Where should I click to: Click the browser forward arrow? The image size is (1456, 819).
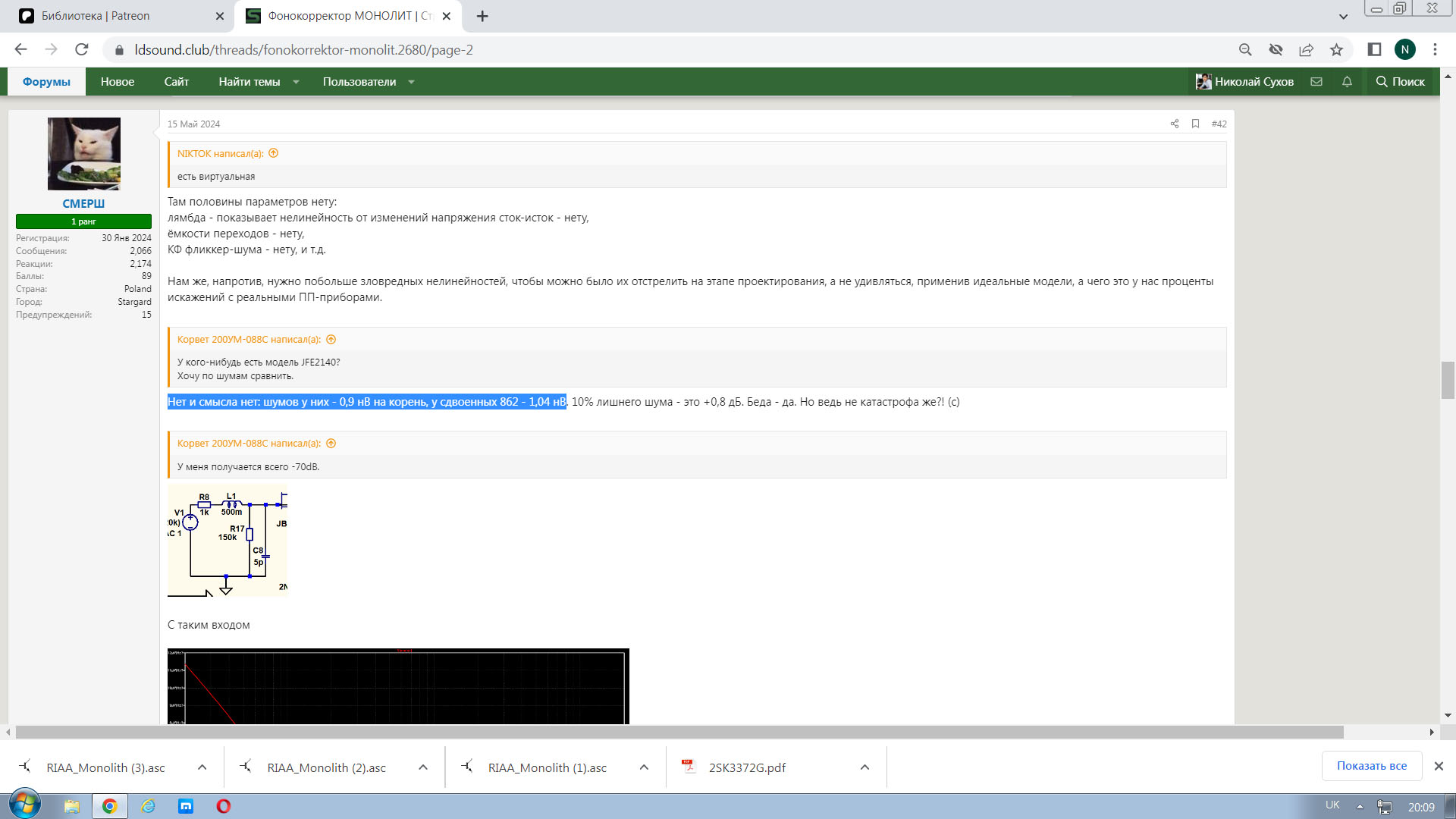pos(51,49)
